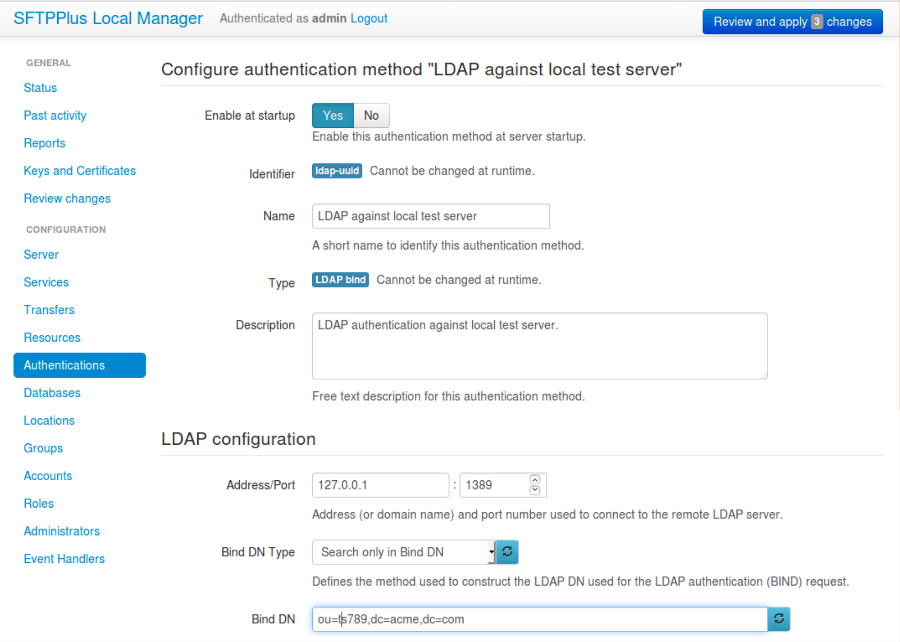Go to Server configuration

pyautogui.click(x=41, y=254)
